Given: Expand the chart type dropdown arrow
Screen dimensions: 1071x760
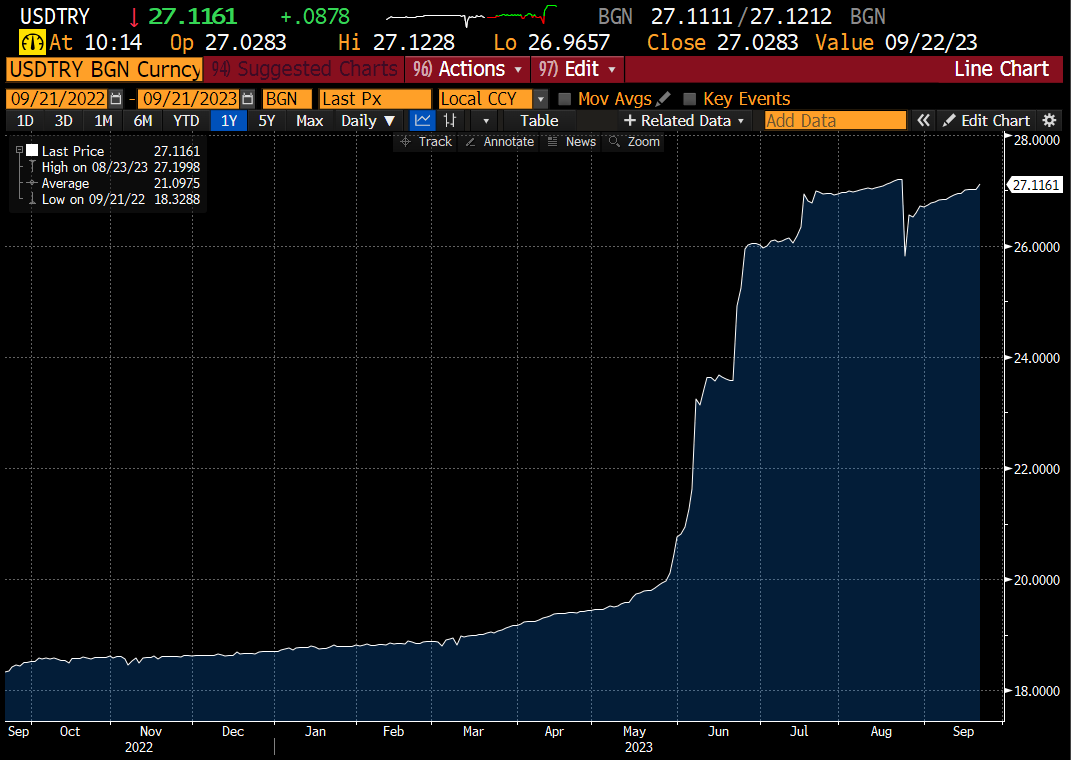Looking at the screenshot, I should (x=486, y=121).
